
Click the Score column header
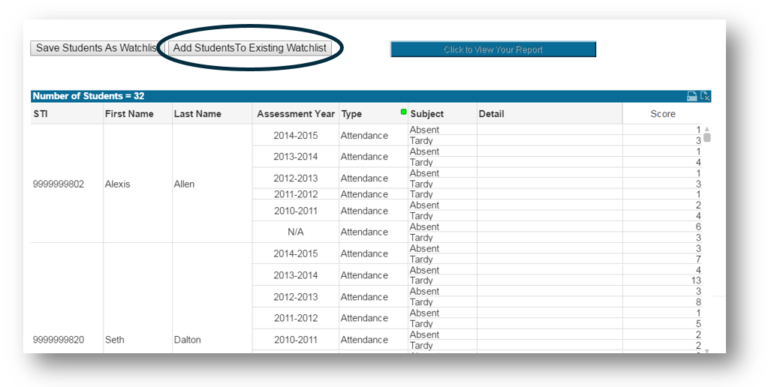(x=663, y=114)
